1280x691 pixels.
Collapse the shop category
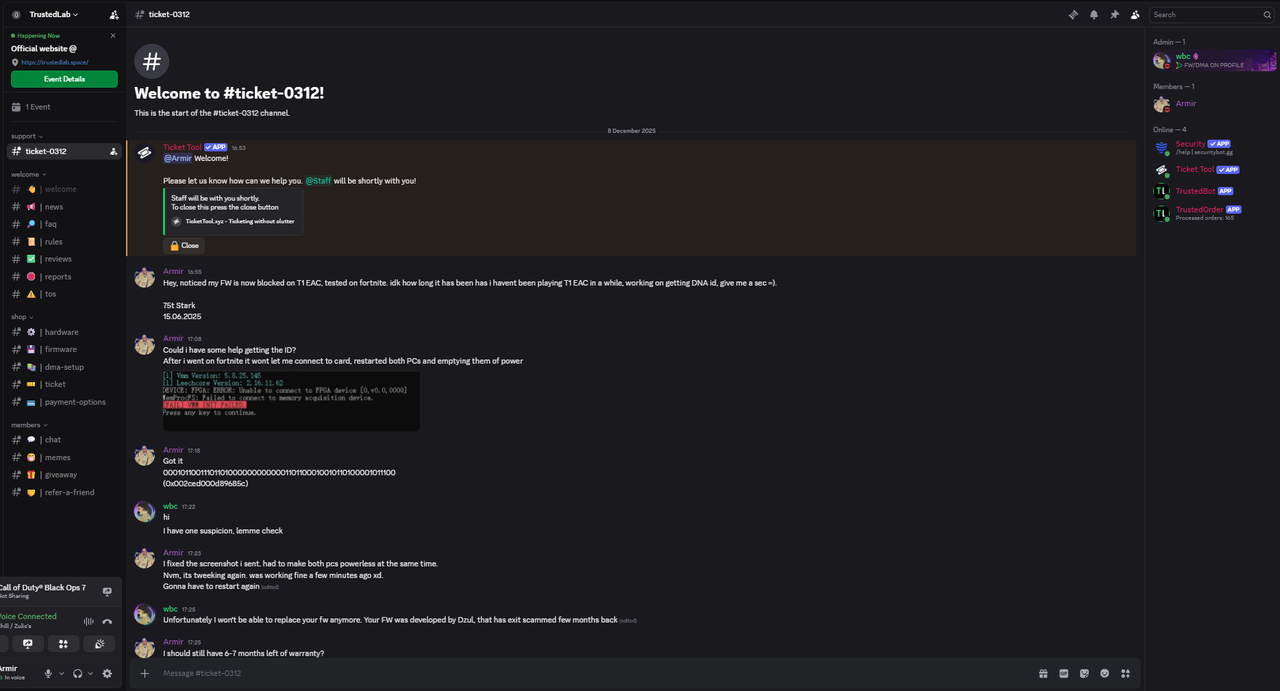click(20, 317)
